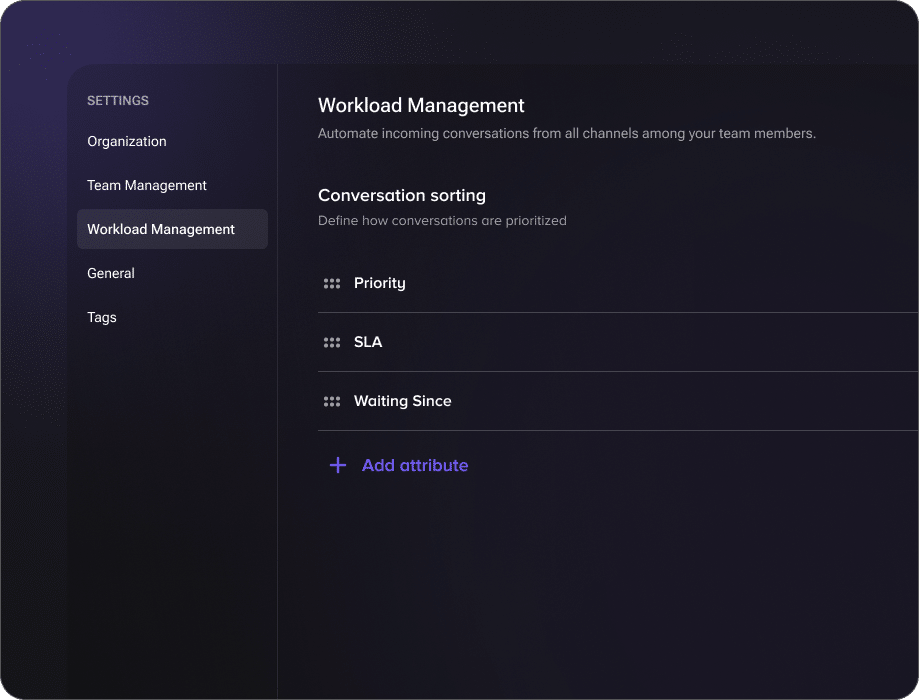Click blank sidebar area below Tags

tap(172, 500)
